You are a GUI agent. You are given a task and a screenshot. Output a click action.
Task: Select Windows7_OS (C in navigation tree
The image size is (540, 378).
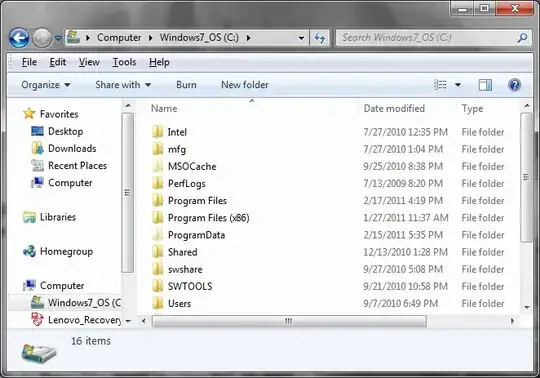tap(76, 303)
